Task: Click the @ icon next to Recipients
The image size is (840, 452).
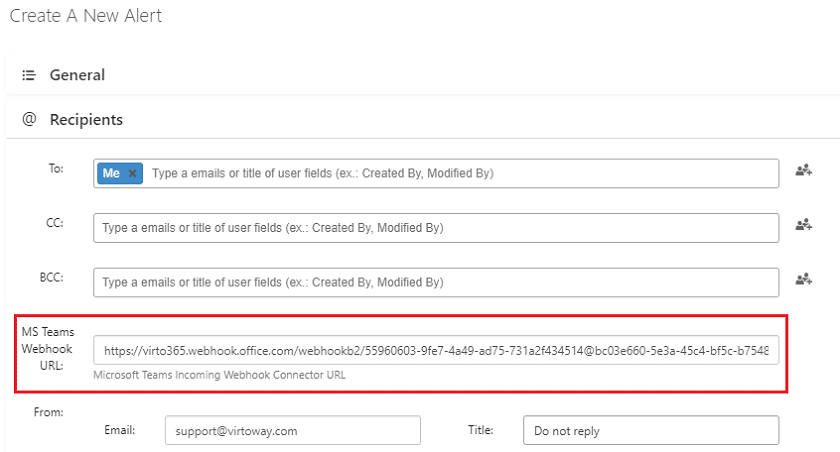Action: (29, 119)
